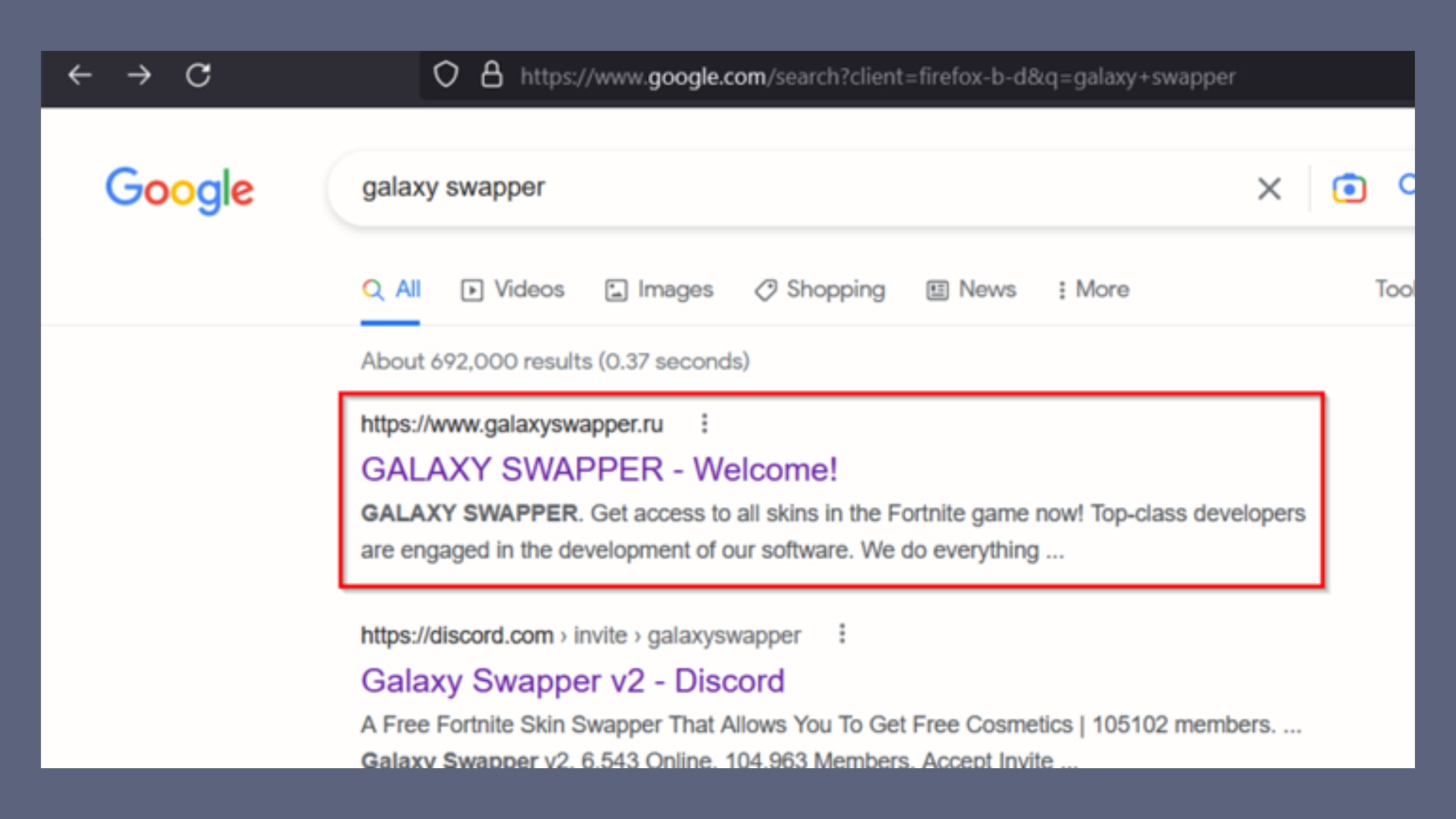Open the options dots beside galaxyswapper.ru
1456x819 pixels.
(x=705, y=424)
